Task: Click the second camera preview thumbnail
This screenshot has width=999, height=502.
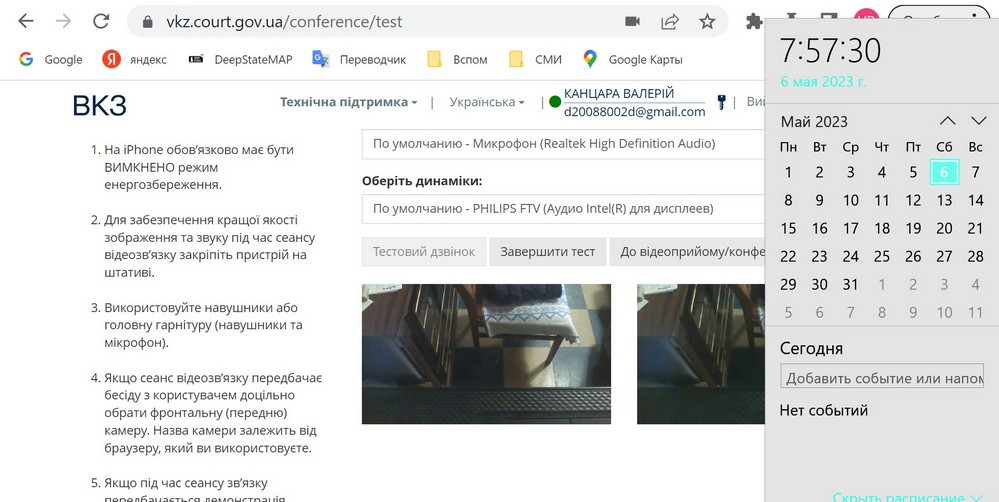Action: click(x=701, y=354)
